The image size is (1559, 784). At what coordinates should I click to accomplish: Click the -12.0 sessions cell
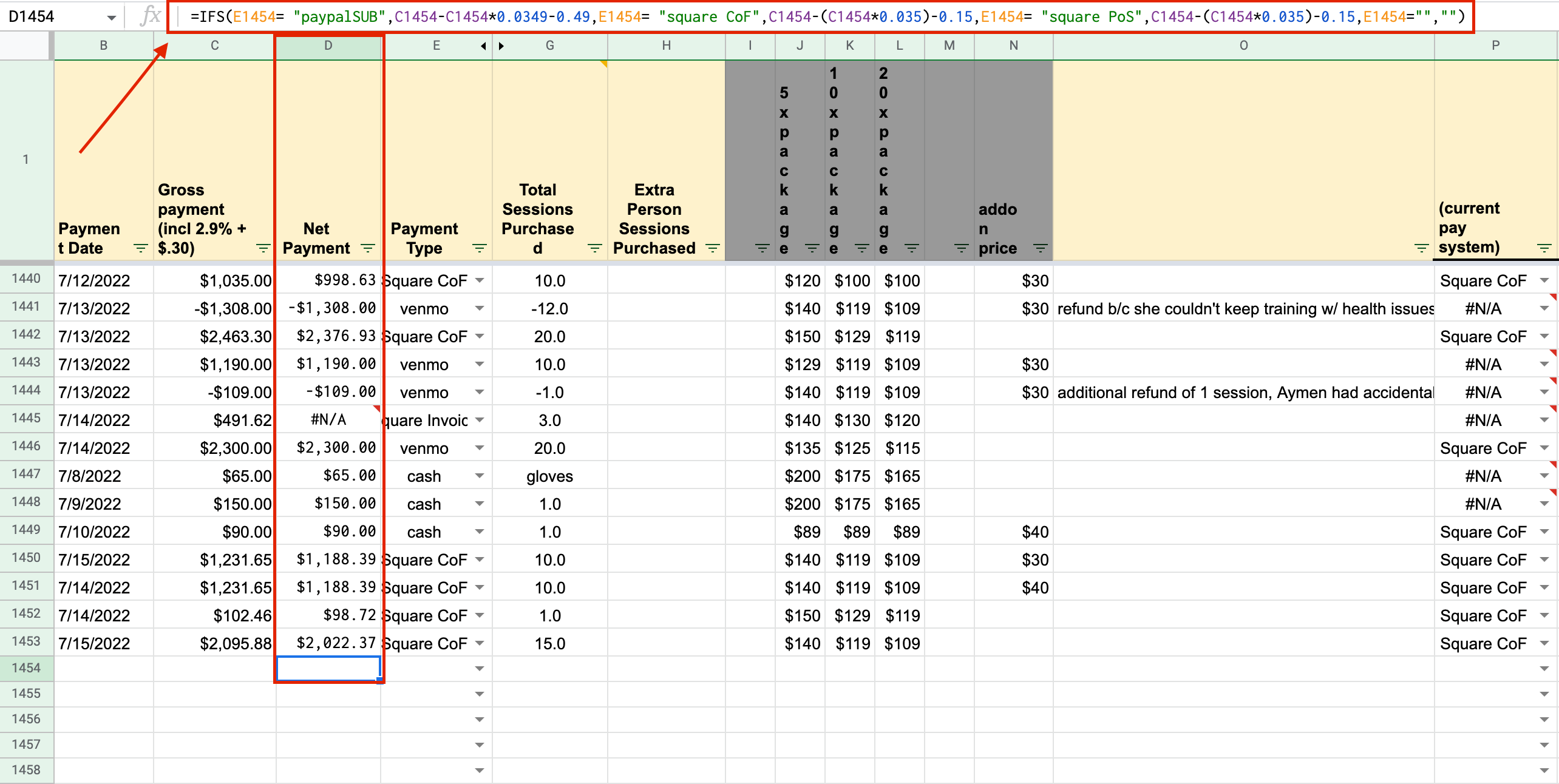(x=550, y=308)
